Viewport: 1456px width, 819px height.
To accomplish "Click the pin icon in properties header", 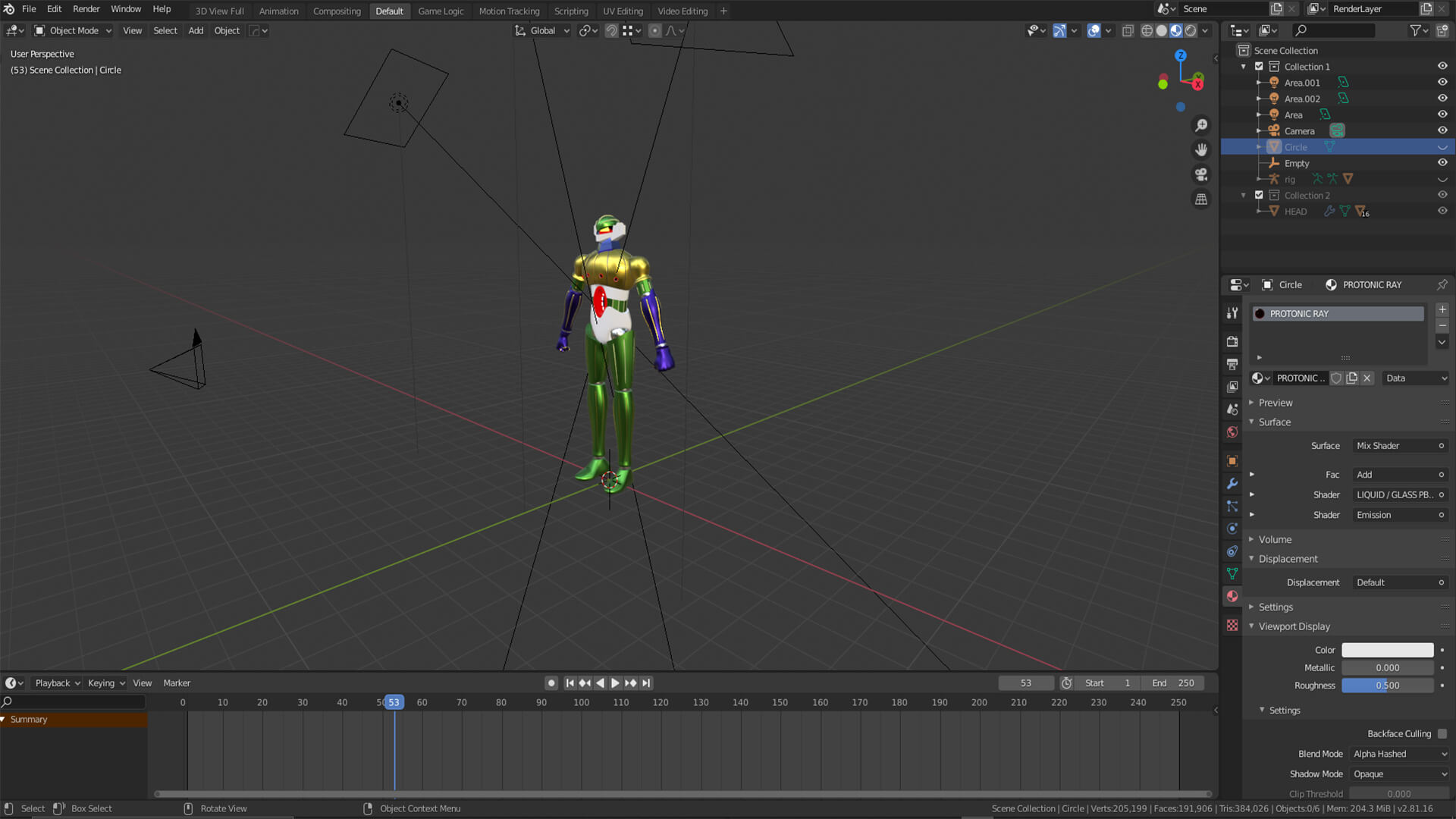I will point(1442,284).
